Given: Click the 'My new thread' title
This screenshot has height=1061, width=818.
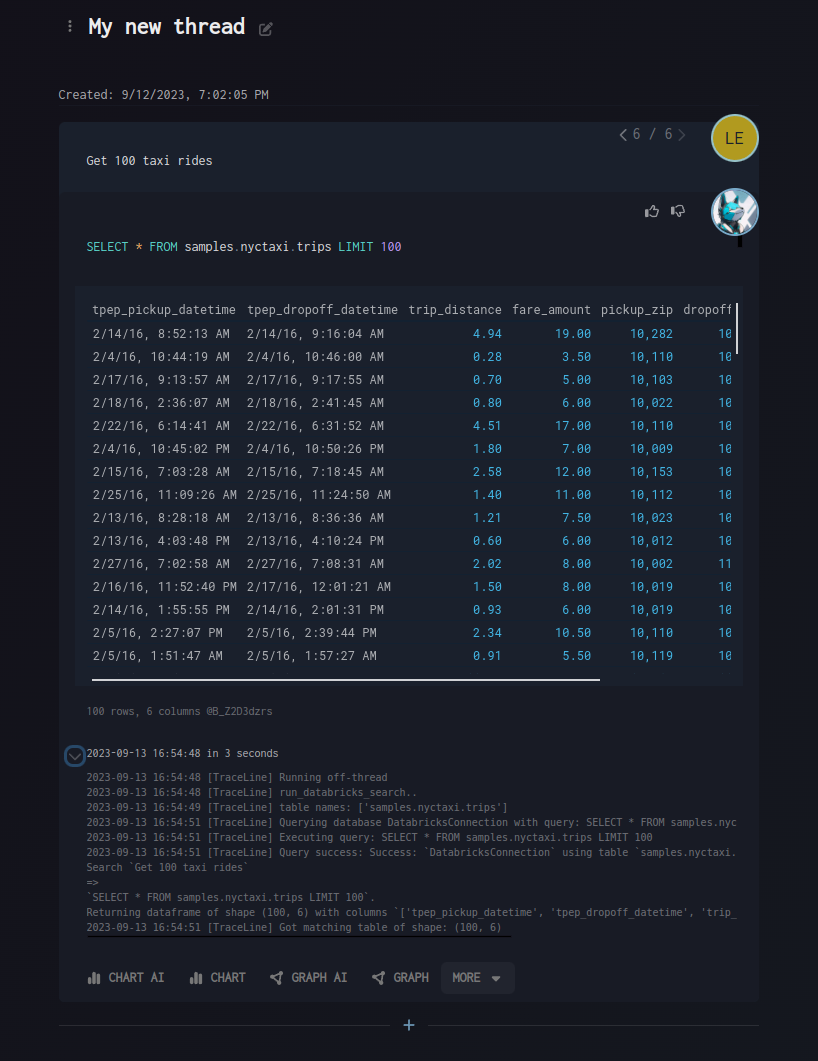Looking at the screenshot, I should [166, 27].
